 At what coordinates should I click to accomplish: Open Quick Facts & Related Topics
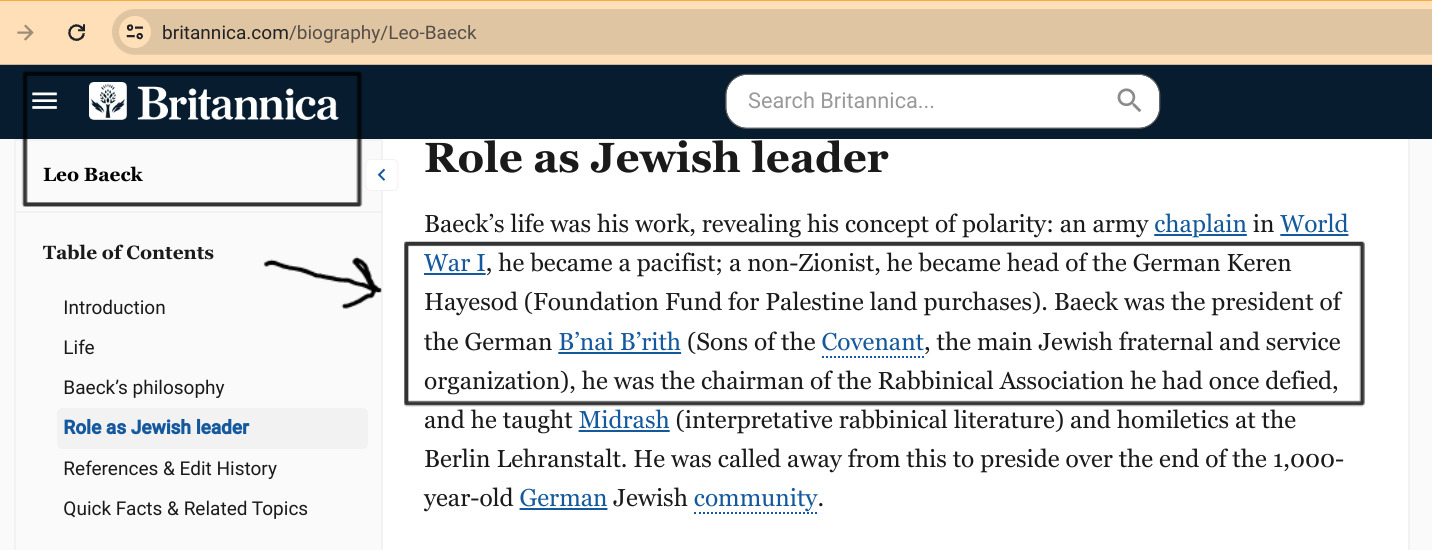tap(185, 509)
